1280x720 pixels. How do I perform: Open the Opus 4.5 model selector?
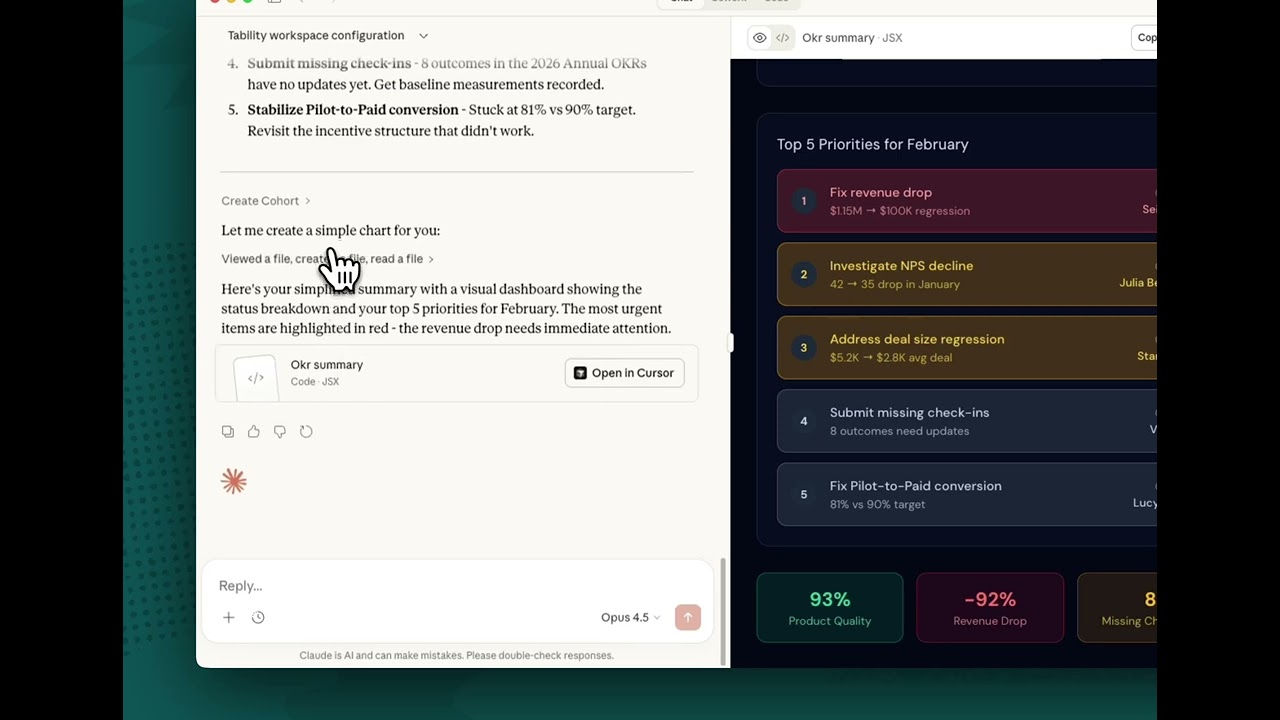630,618
